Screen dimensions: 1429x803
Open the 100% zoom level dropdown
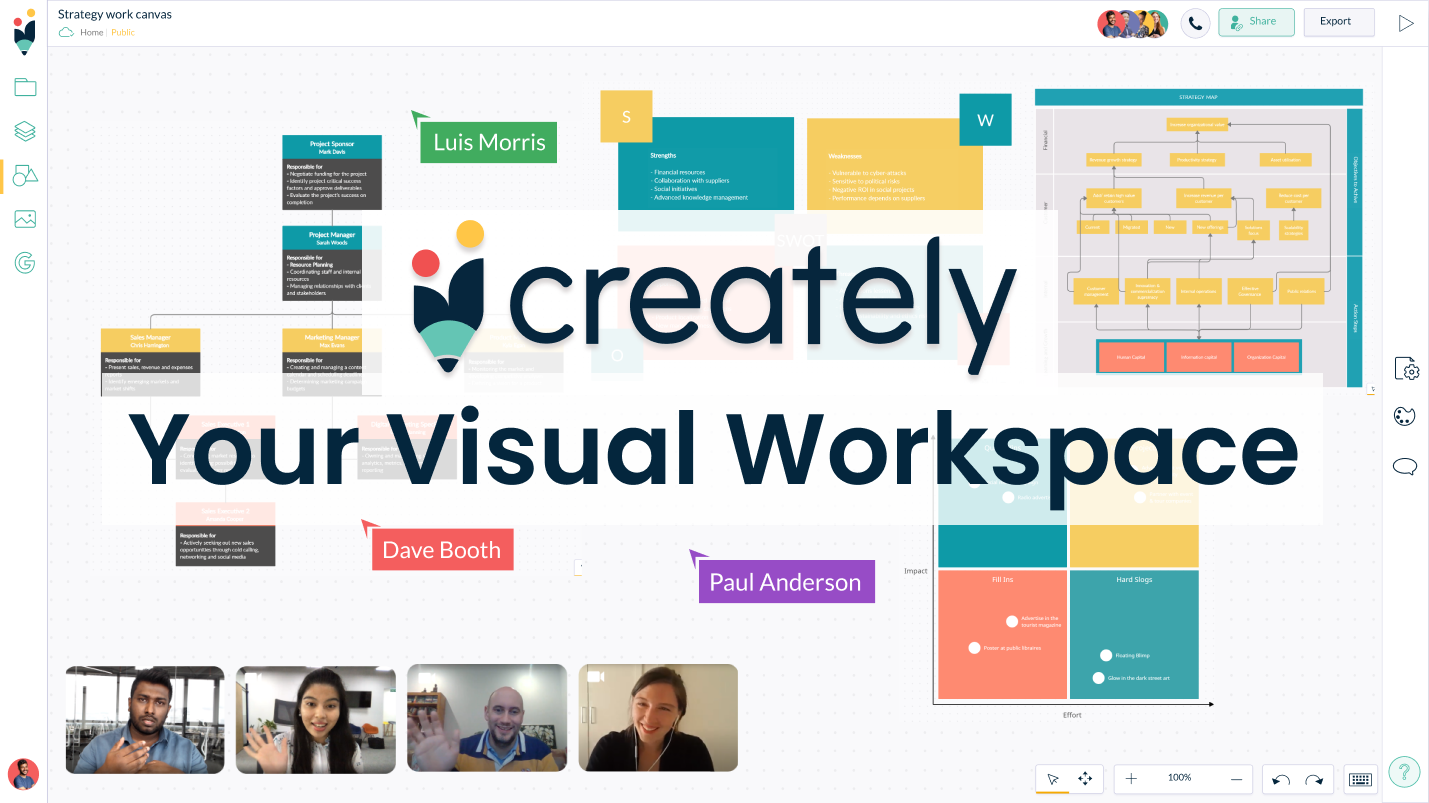1180,778
